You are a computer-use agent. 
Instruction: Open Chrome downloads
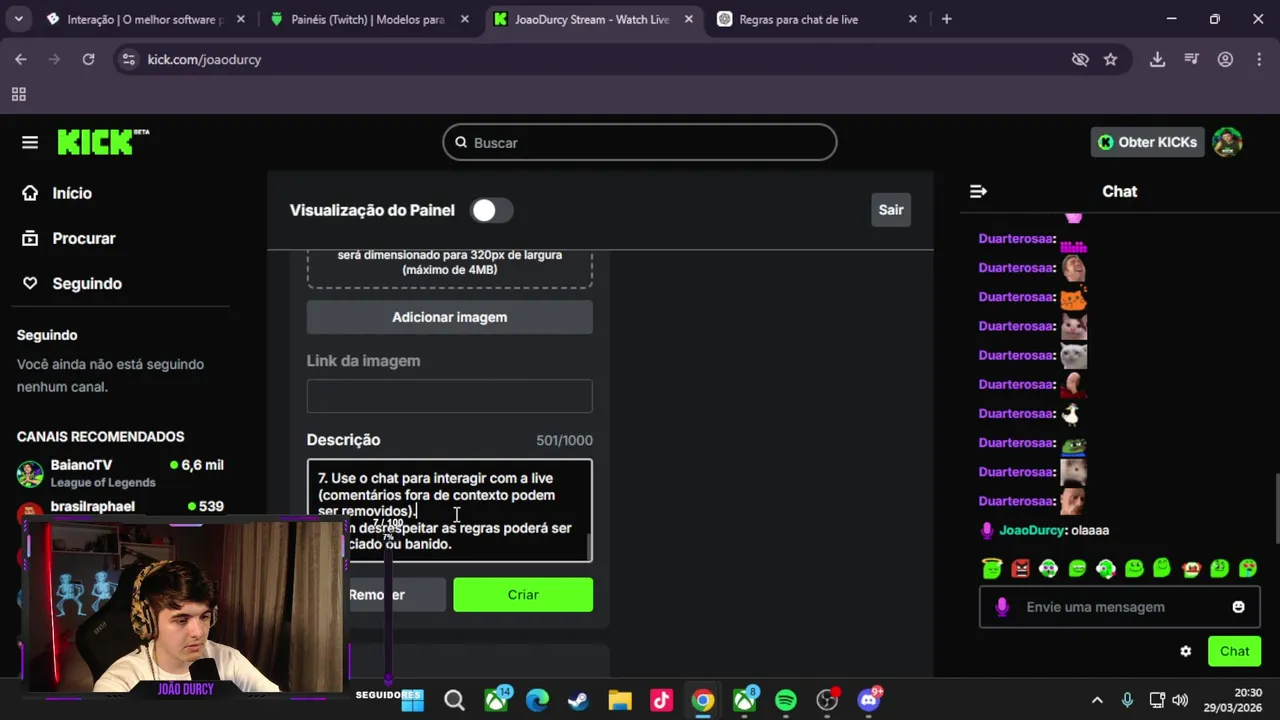1157,59
